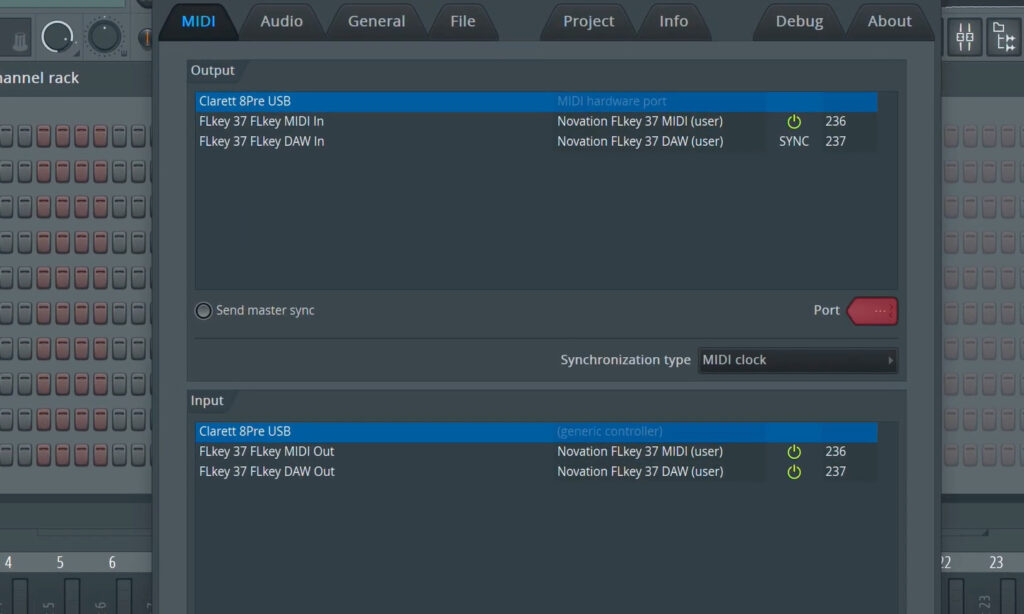Click the large round knob at top left
The image size is (1024, 614).
[x=57, y=37]
